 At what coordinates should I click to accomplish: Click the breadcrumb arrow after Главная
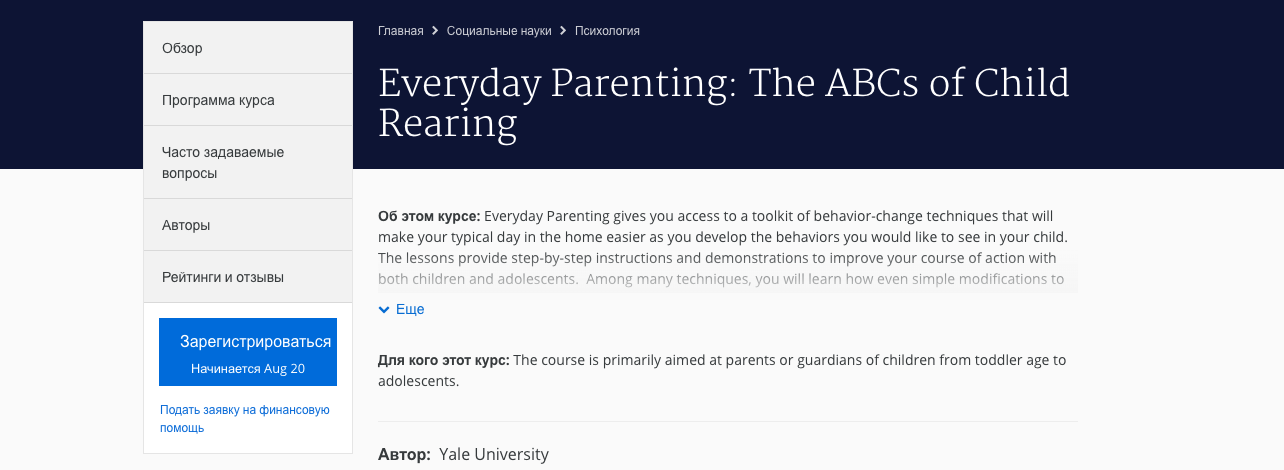click(435, 31)
